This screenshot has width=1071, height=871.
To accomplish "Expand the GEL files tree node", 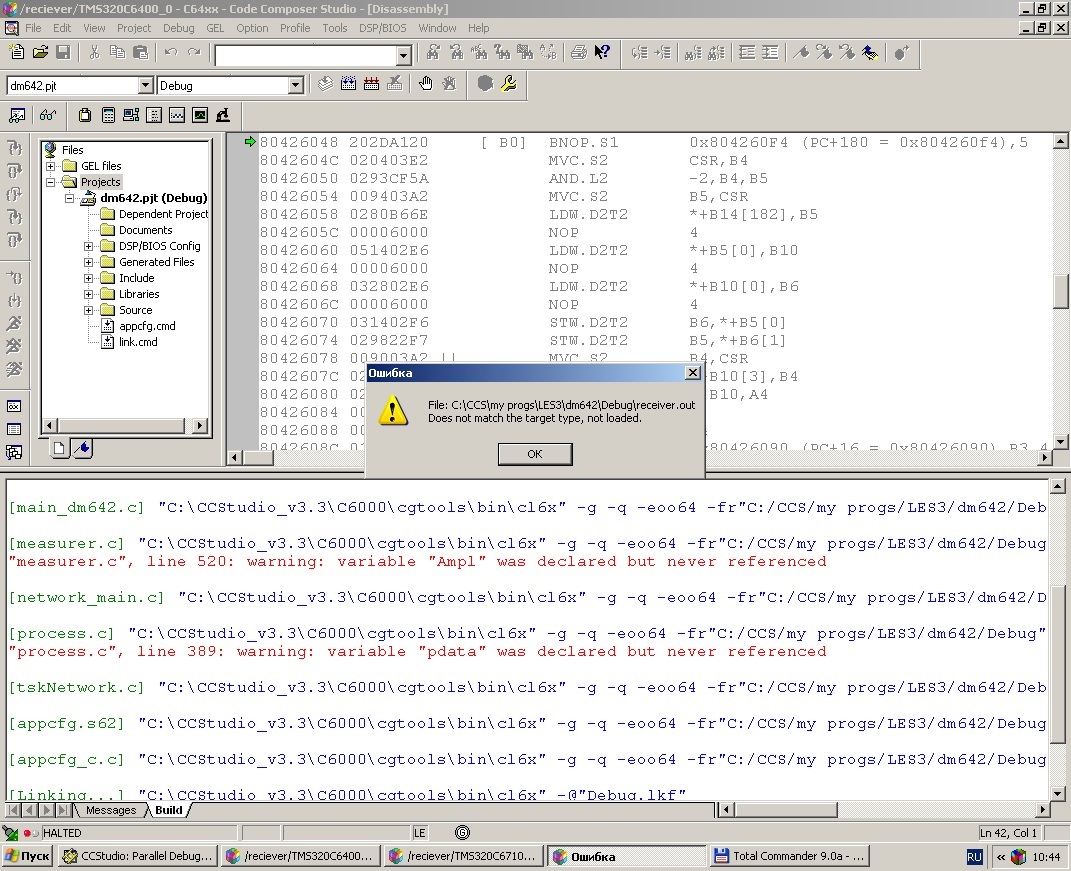I will (51, 166).
